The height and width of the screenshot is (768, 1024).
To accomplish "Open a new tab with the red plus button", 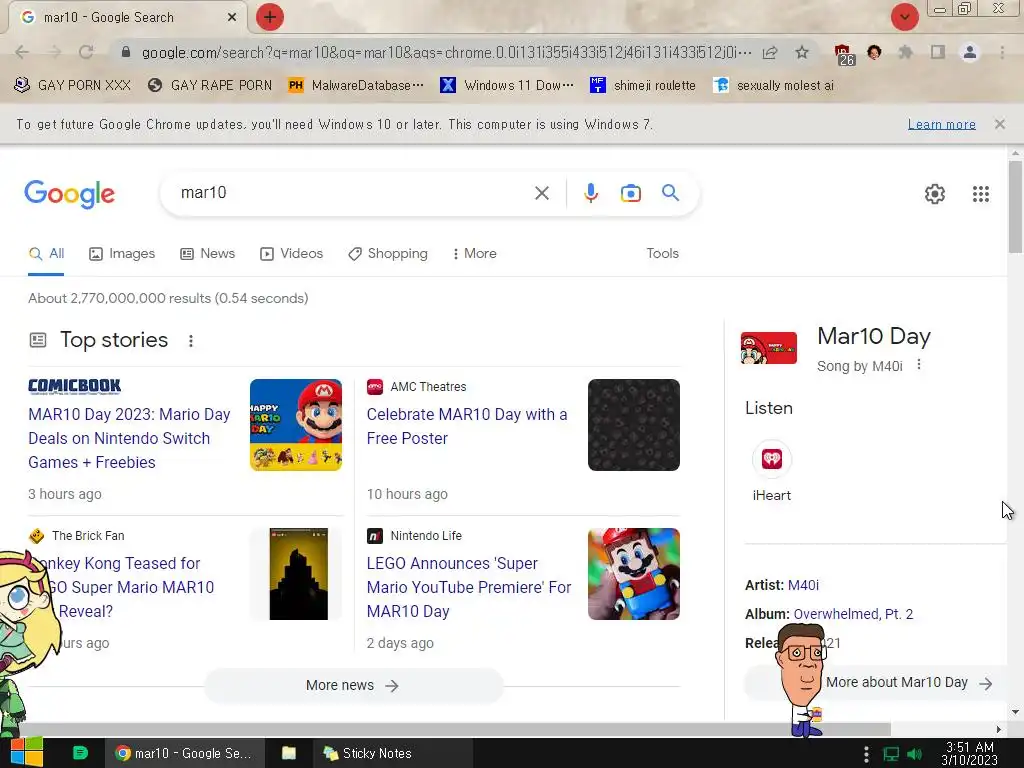I will click(x=270, y=17).
